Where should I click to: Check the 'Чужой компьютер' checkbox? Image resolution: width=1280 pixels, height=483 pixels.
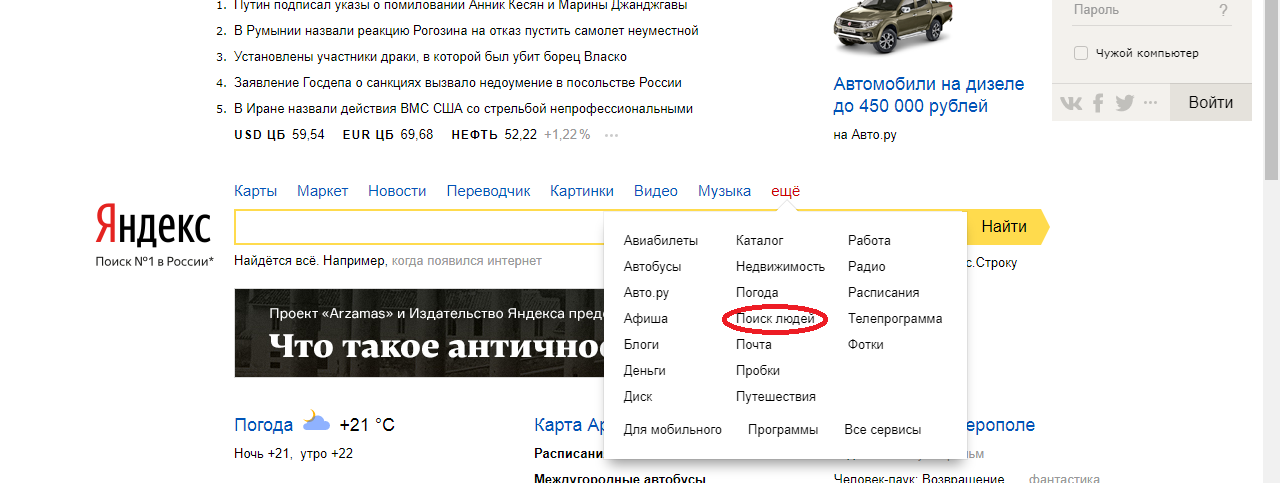pos(1081,53)
